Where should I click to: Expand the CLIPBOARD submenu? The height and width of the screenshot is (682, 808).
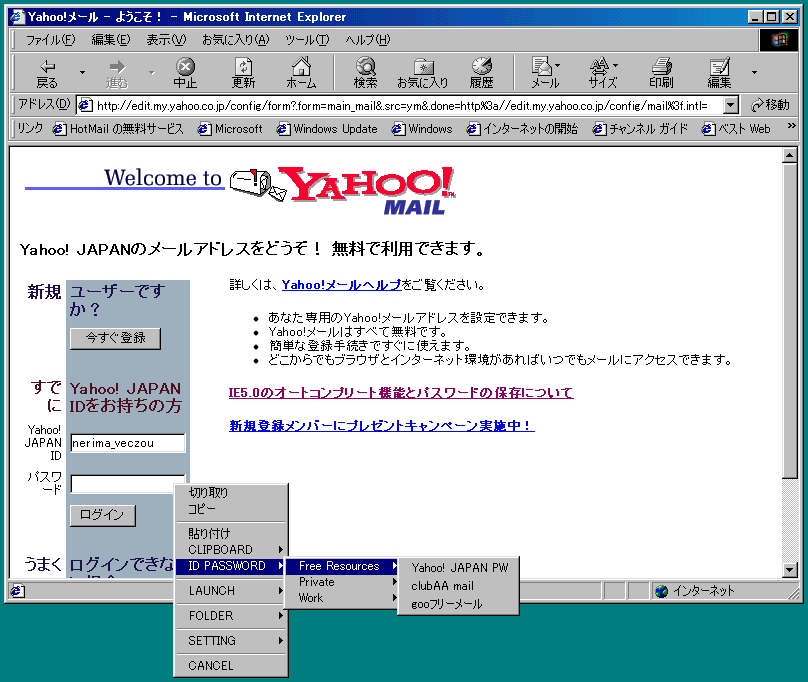click(x=230, y=550)
